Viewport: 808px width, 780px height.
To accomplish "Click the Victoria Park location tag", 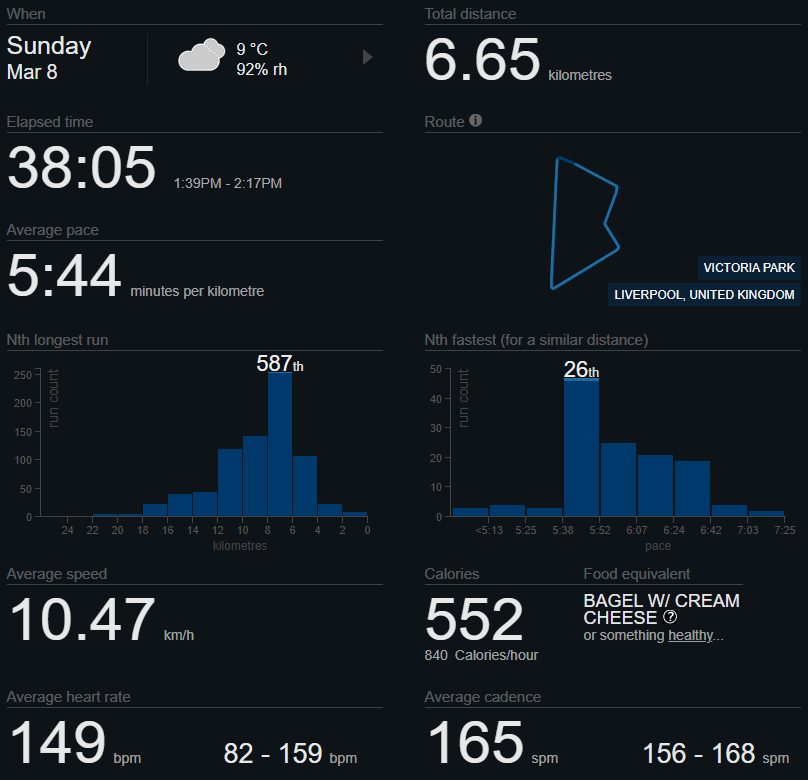I will click(749, 268).
